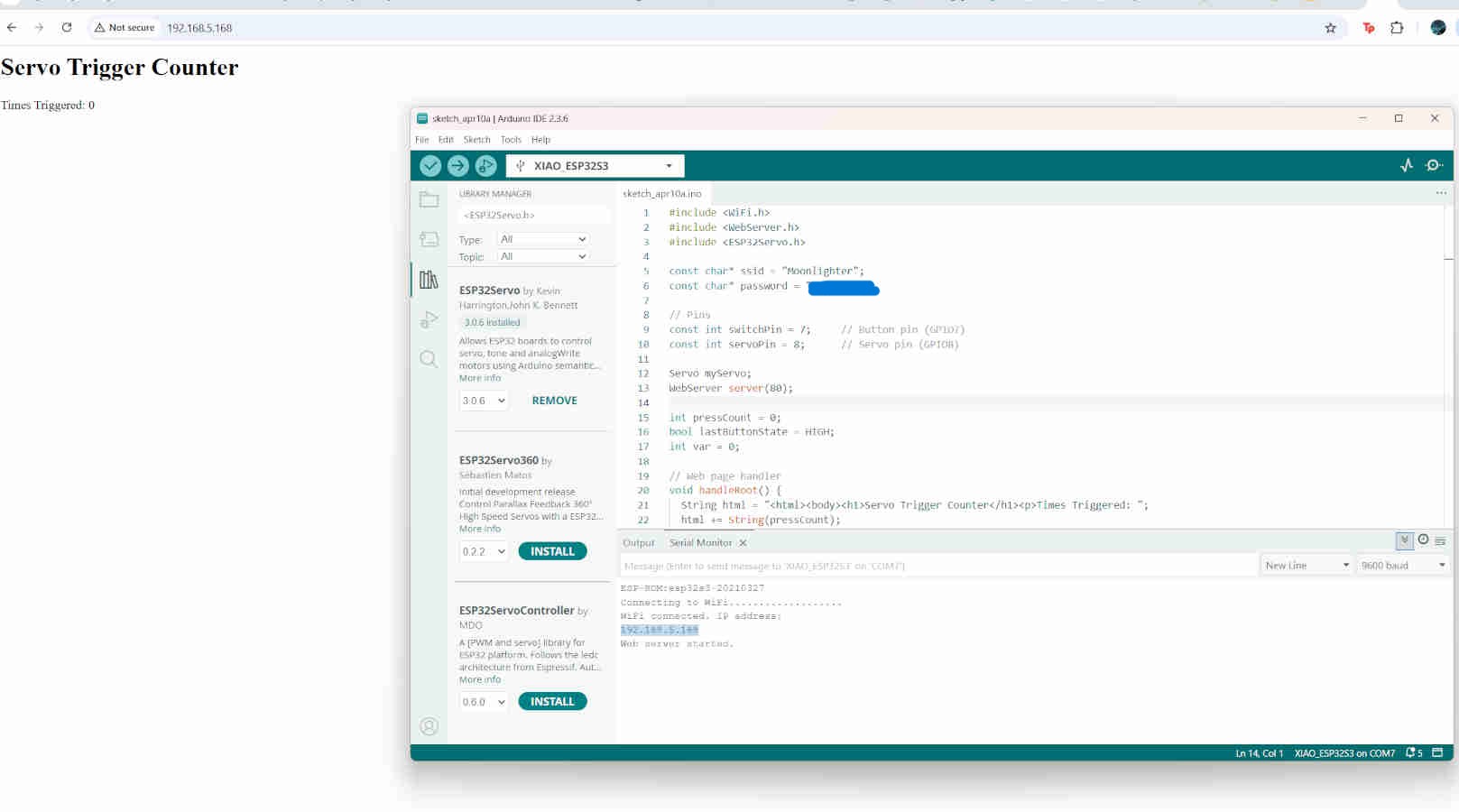Toggle the bottom panel icon in status bar
1459x812 pixels.
click(x=1437, y=752)
